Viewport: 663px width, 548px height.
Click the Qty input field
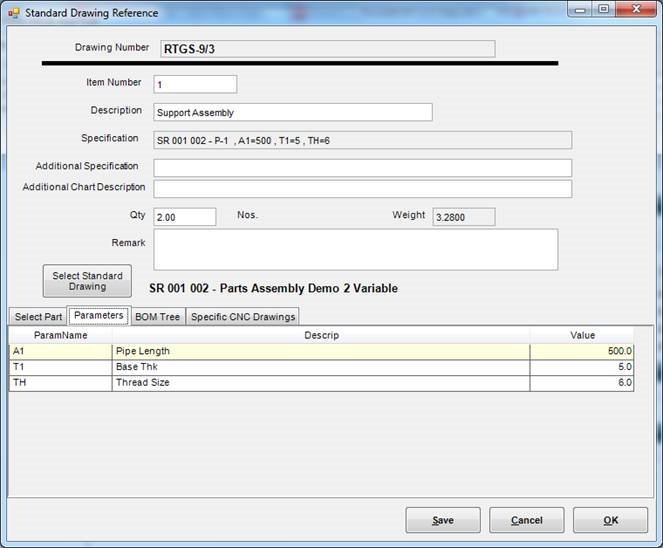[x=185, y=217]
